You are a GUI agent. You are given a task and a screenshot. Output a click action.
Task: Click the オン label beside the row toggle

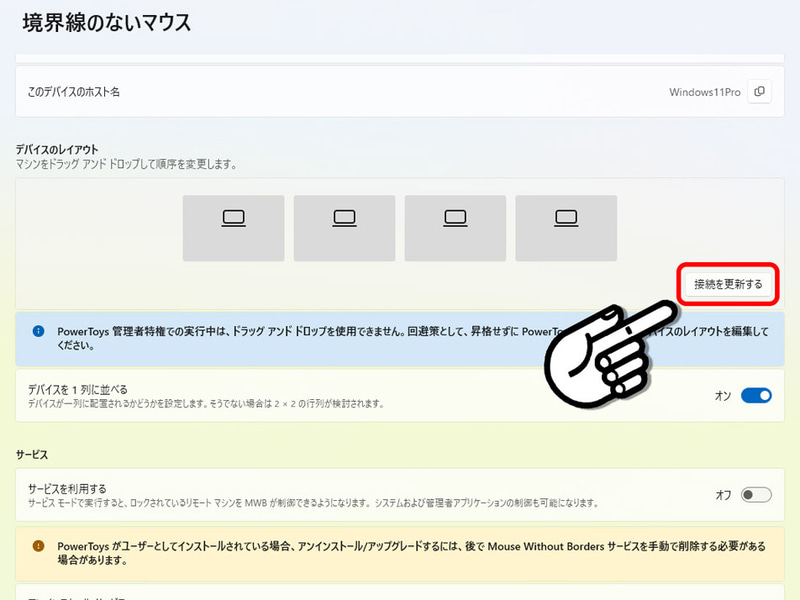point(722,395)
